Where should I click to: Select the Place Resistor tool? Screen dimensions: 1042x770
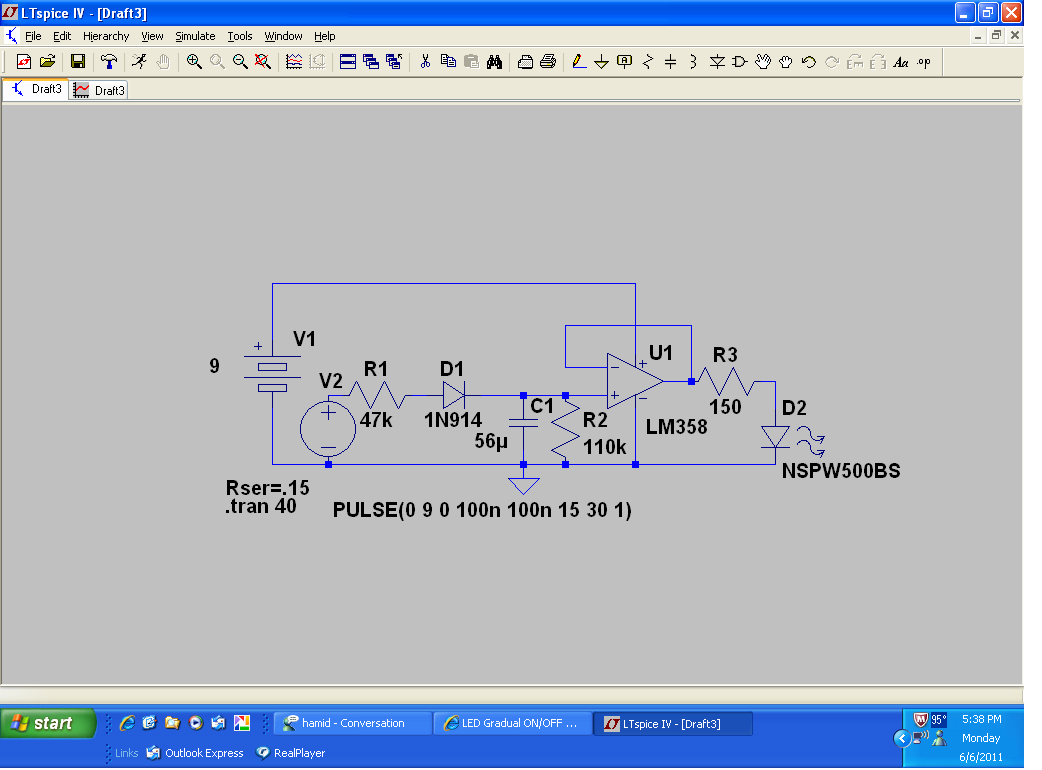648,62
